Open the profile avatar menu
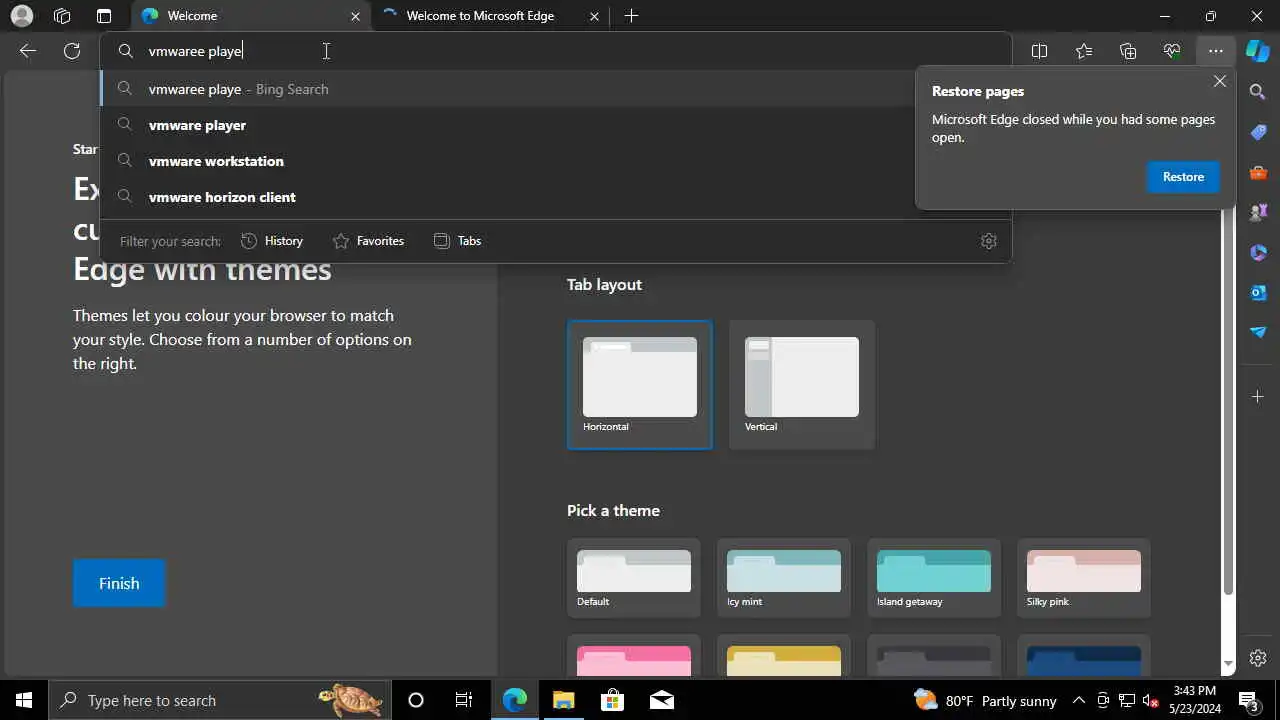Image resolution: width=1280 pixels, height=720 pixels. coord(21,16)
